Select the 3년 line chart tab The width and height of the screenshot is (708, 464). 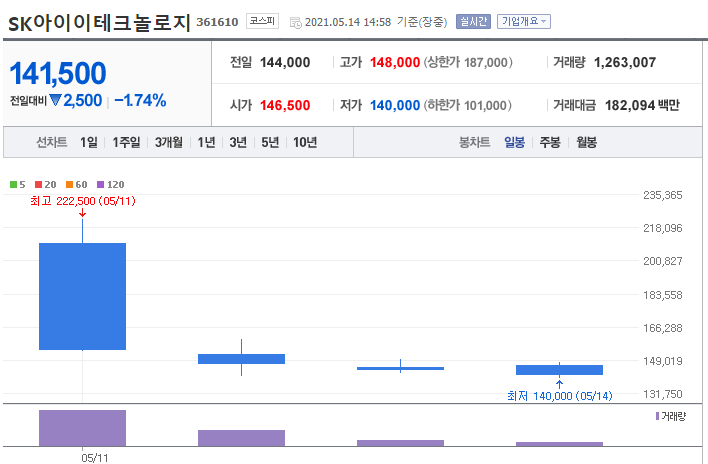point(238,142)
